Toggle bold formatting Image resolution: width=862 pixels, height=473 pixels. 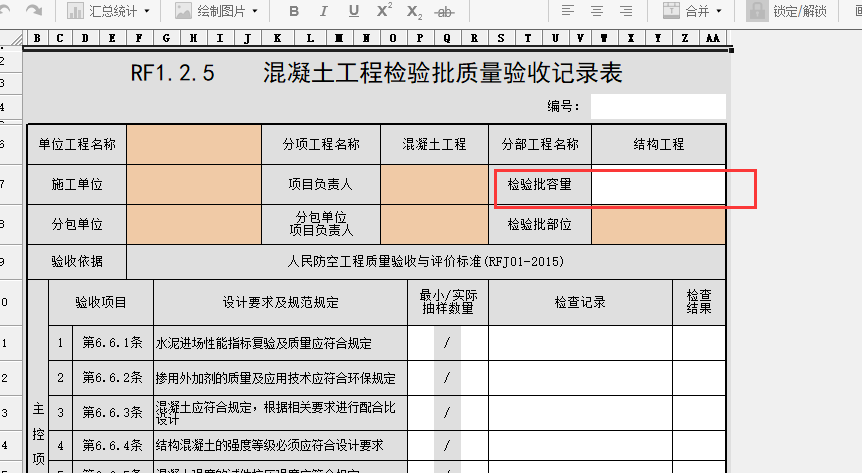pyautogui.click(x=294, y=11)
